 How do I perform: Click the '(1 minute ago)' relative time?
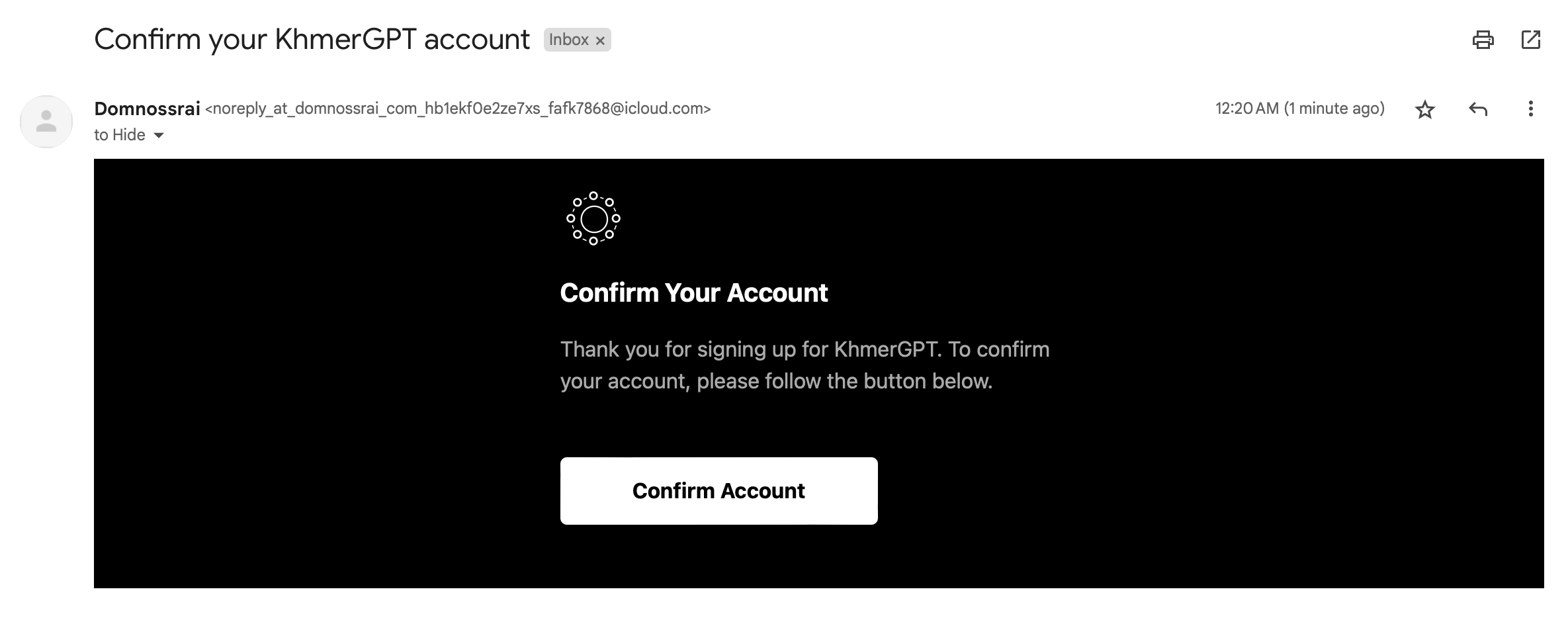1334,109
